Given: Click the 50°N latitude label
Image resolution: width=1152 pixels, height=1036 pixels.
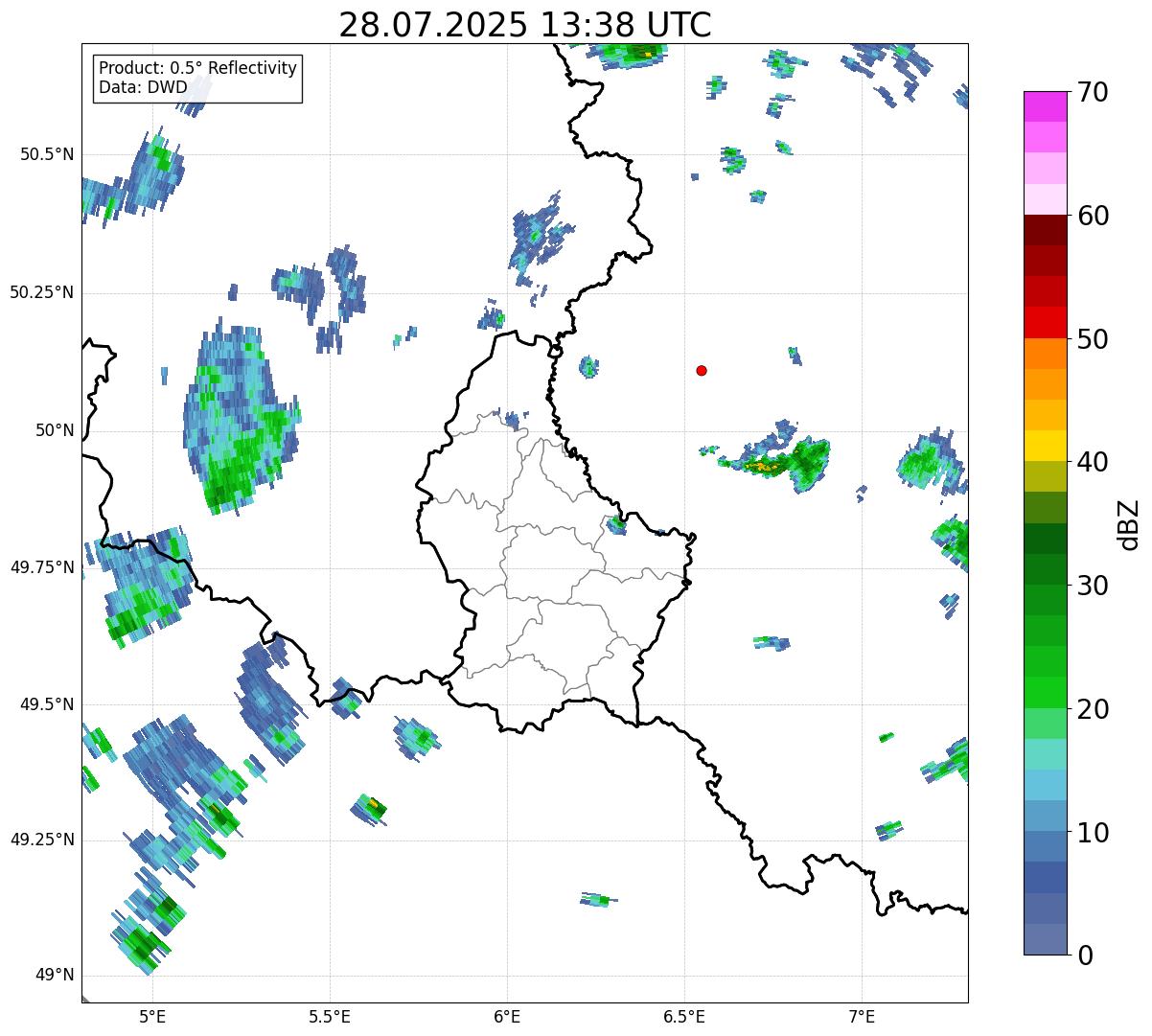Looking at the screenshot, I should [55, 430].
